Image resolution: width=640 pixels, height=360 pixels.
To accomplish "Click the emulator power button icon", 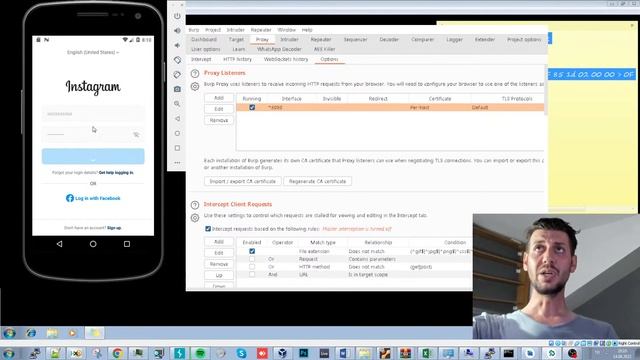I will point(177,16).
